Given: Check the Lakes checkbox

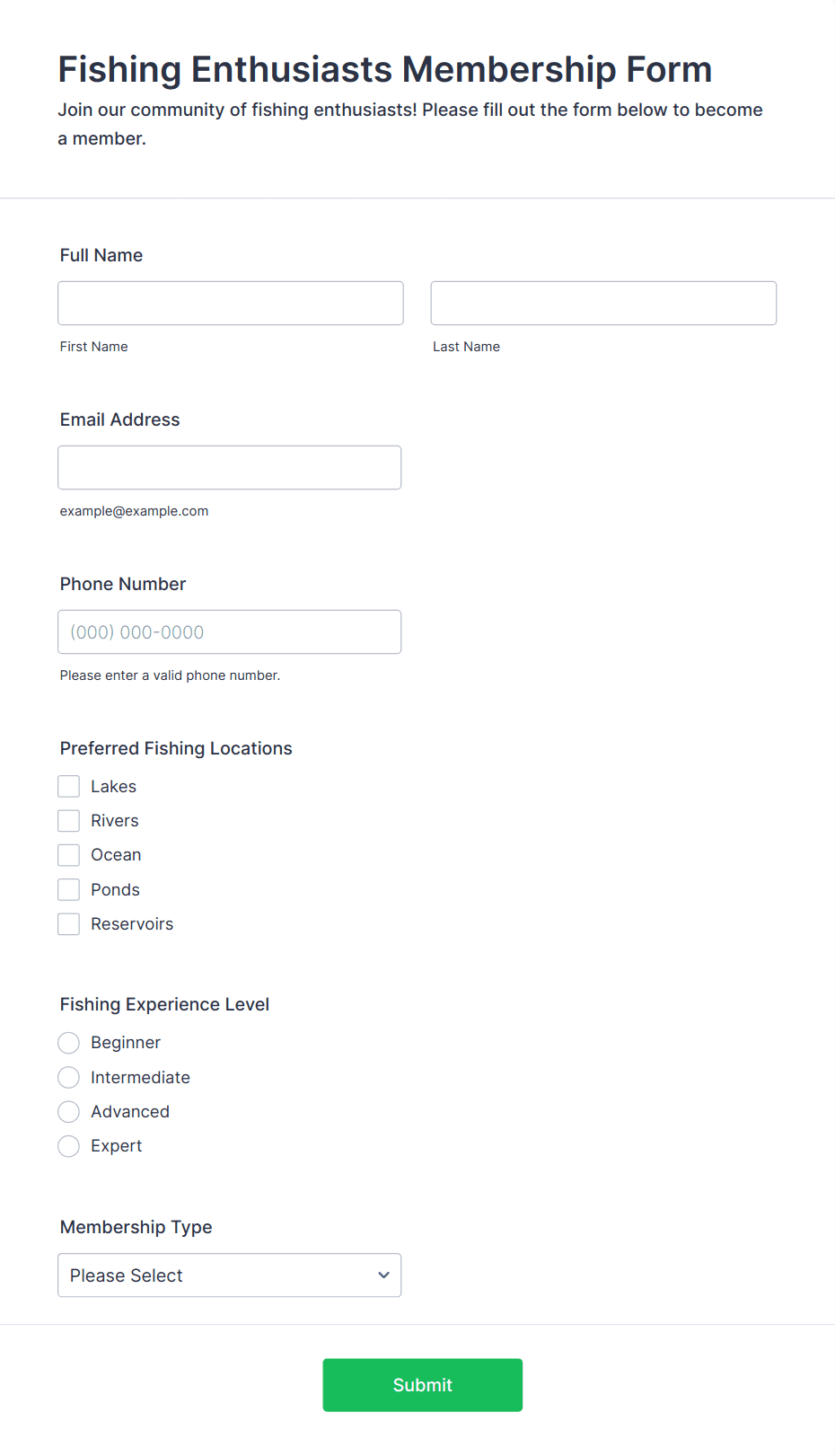Looking at the screenshot, I should click(x=69, y=786).
